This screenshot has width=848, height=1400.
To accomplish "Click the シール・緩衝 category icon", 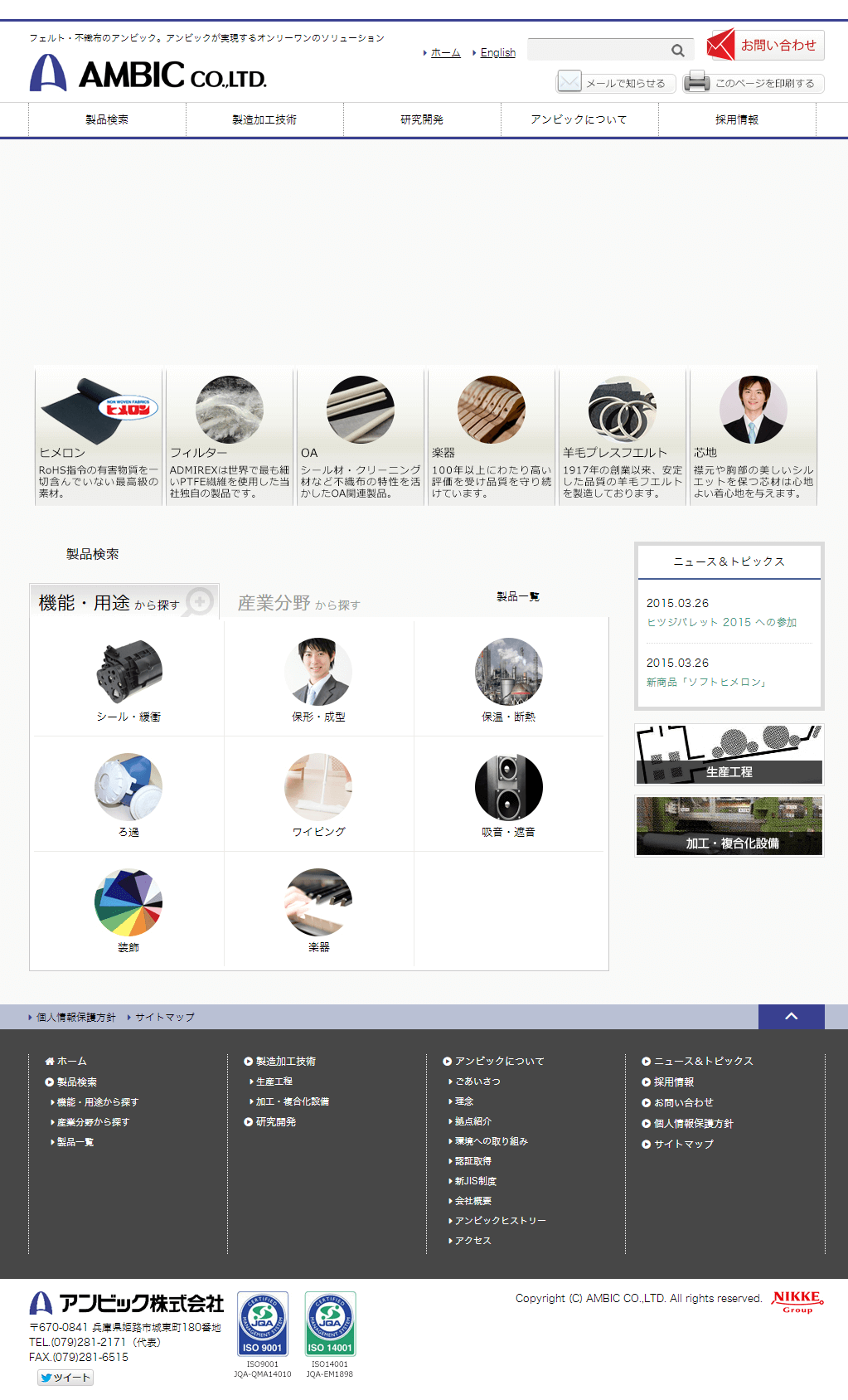I will (128, 672).
